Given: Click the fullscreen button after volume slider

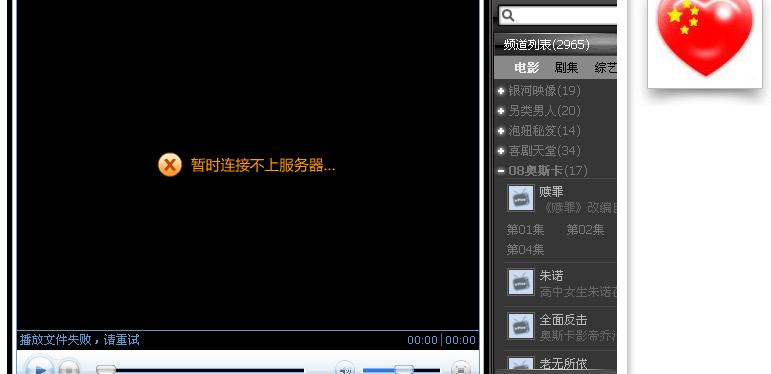Looking at the screenshot, I should click(x=461, y=369).
